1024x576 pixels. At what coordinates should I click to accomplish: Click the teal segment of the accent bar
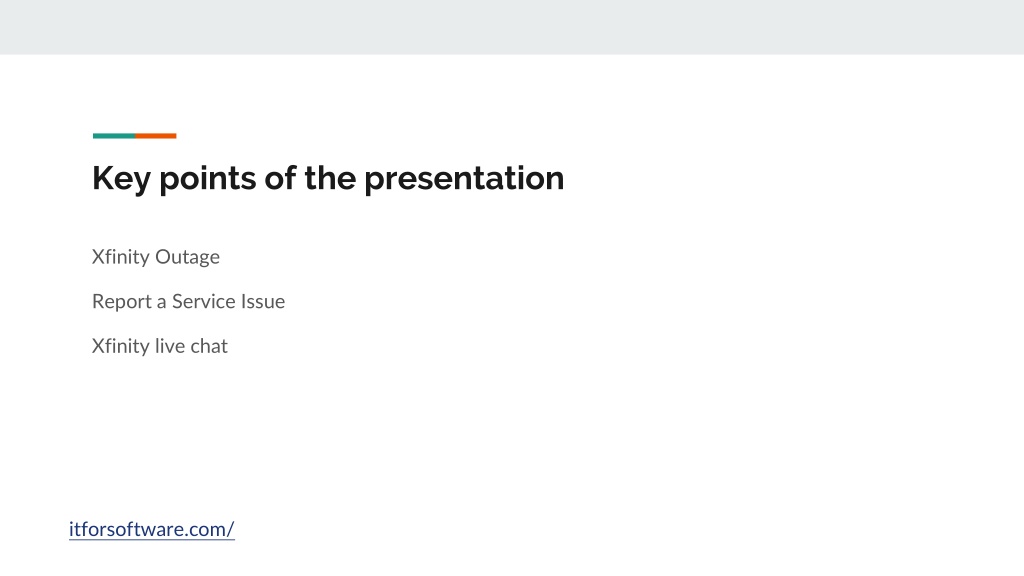pos(114,136)
